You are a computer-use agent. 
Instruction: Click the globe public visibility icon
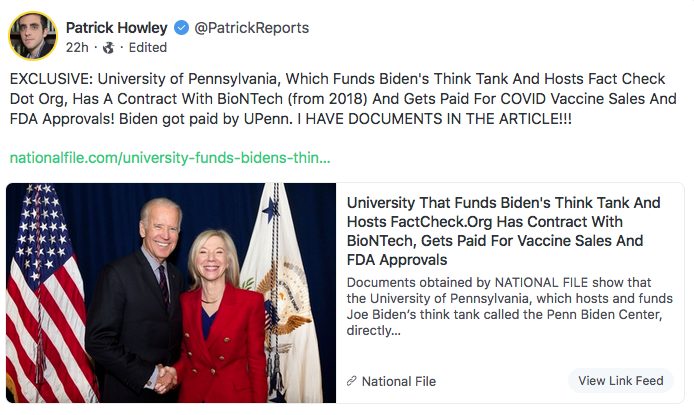click(108, 47)
